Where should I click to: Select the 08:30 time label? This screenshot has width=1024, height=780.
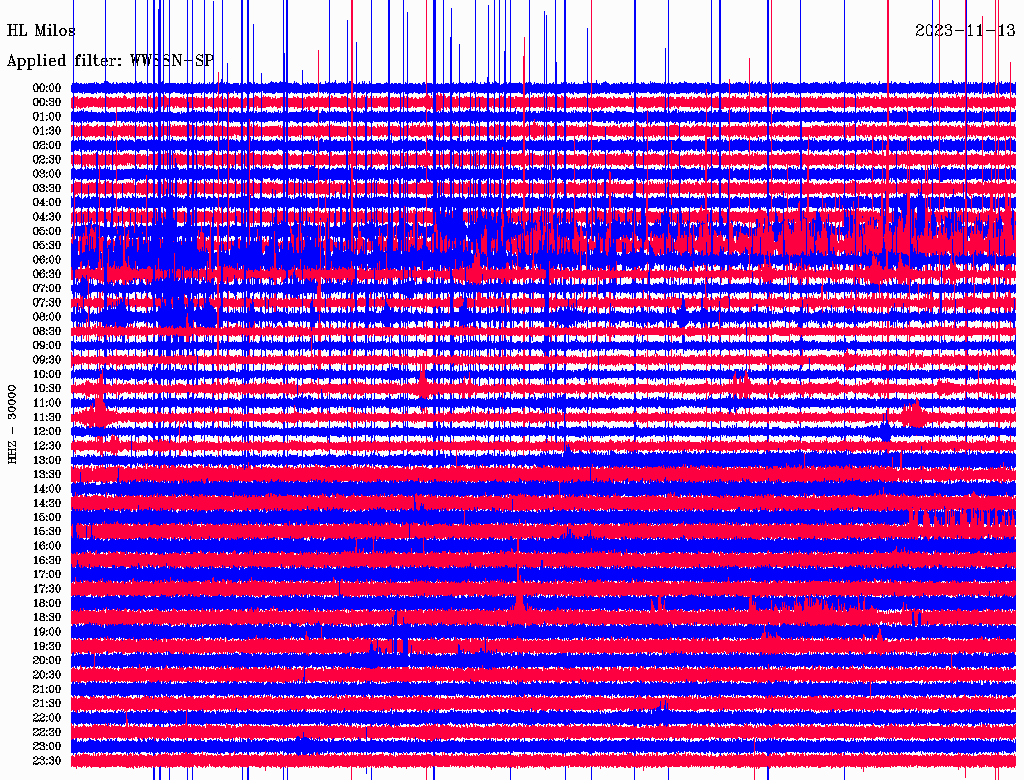point(47,331)
